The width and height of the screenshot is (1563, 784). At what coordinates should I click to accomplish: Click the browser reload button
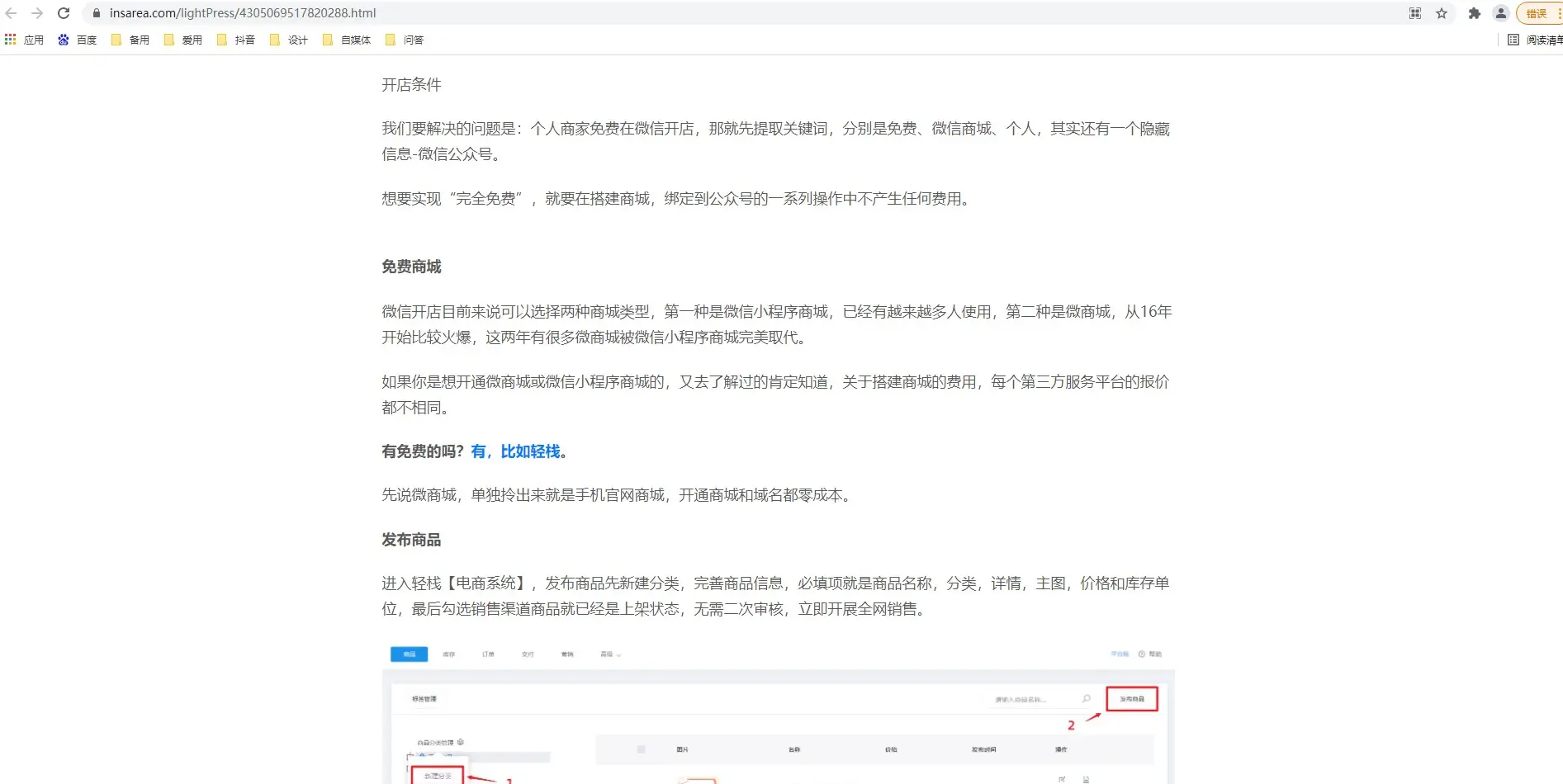(x=64, y=13)
